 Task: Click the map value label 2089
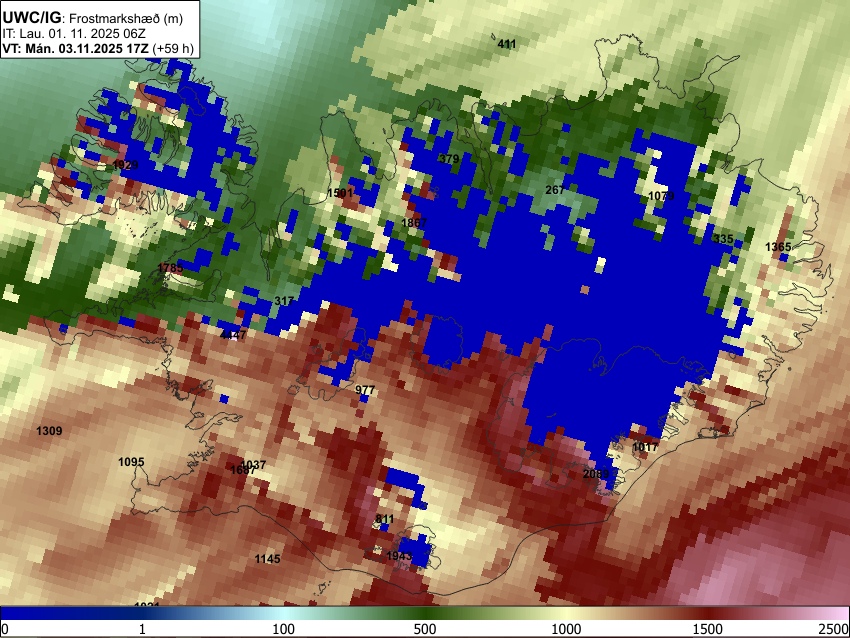pos(596,474)
